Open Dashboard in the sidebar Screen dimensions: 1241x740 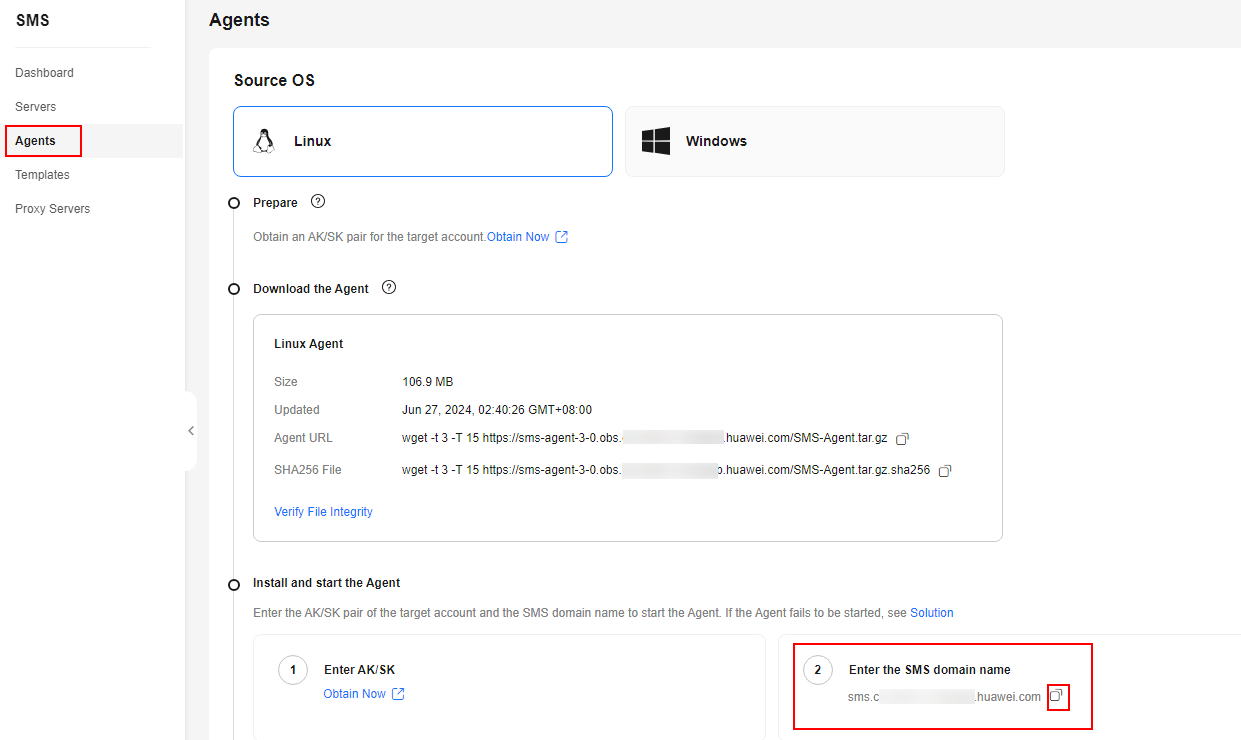44,73
